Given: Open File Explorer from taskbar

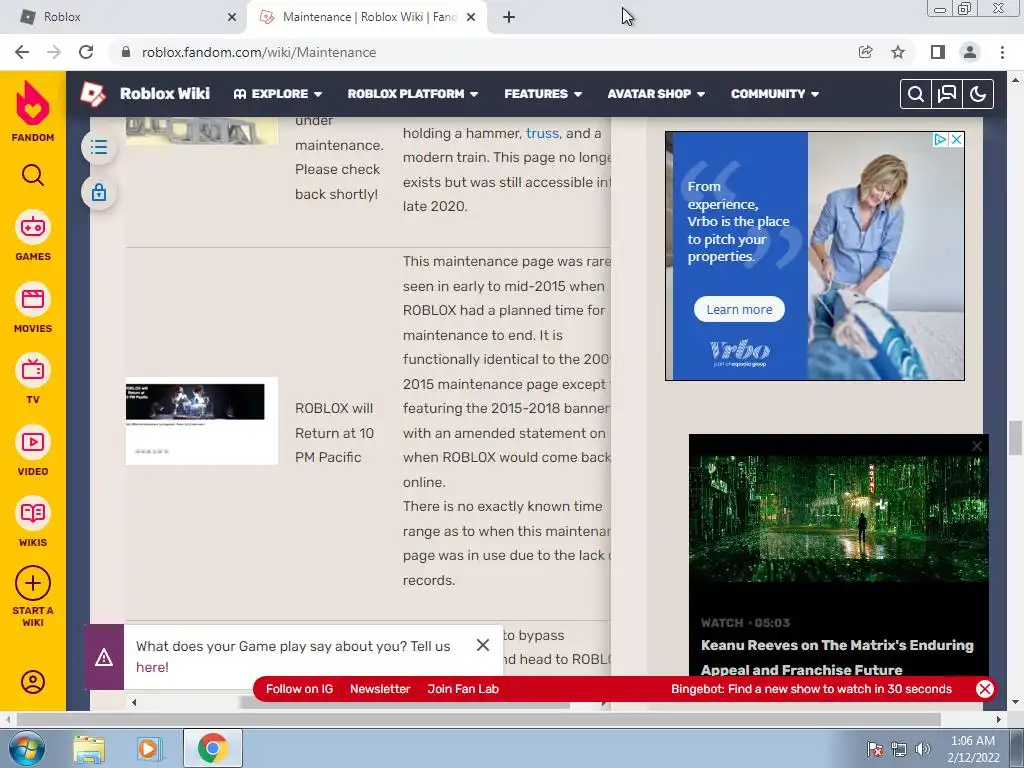Looking at the screenshot, I should pos(89,748).
